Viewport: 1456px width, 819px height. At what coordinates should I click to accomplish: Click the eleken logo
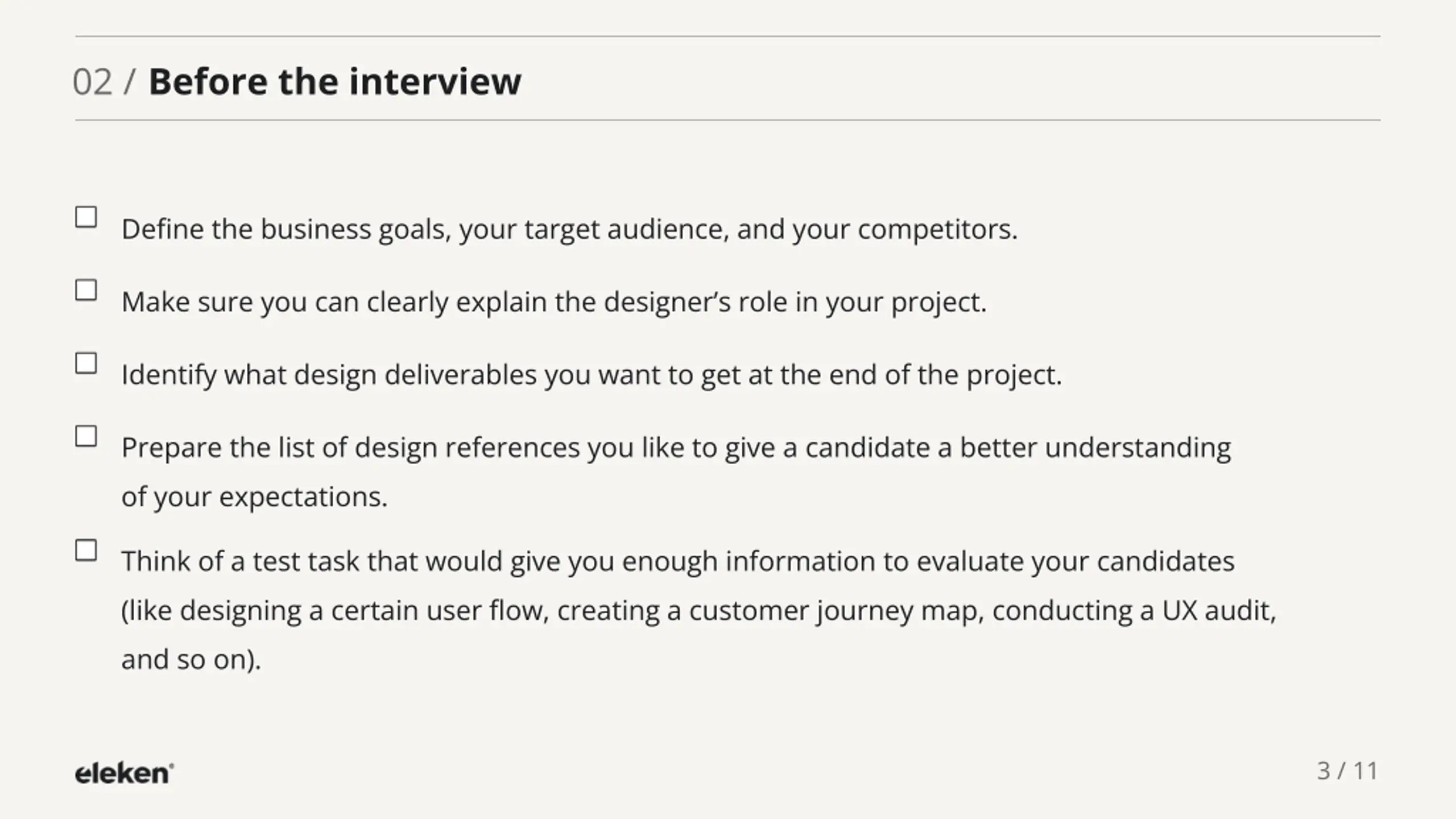click(x=125, y=773)
